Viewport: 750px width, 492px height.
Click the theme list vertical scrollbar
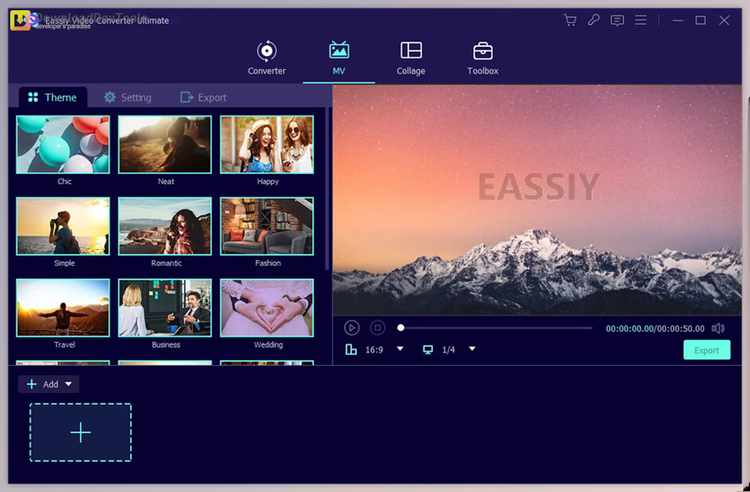[328, 189]
